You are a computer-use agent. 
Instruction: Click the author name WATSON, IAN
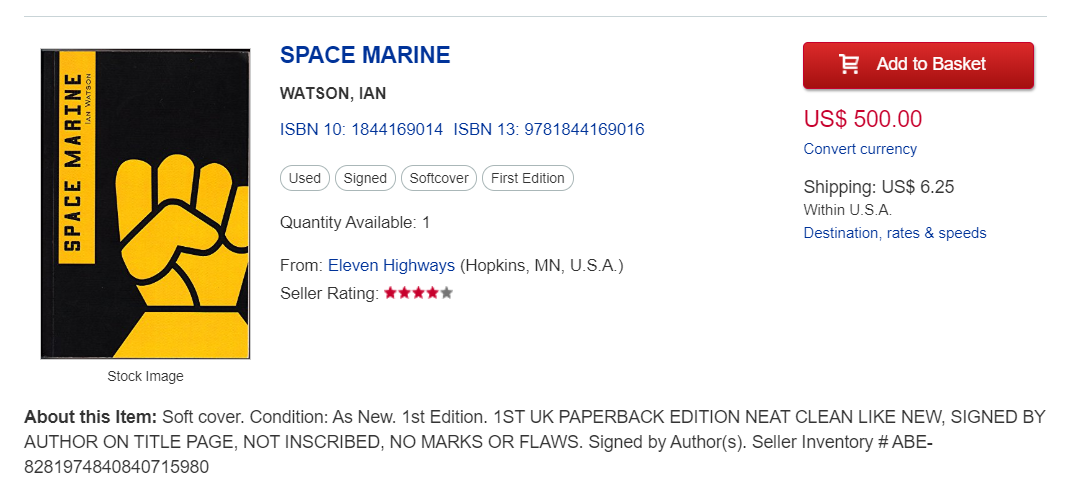click(333, 94)
